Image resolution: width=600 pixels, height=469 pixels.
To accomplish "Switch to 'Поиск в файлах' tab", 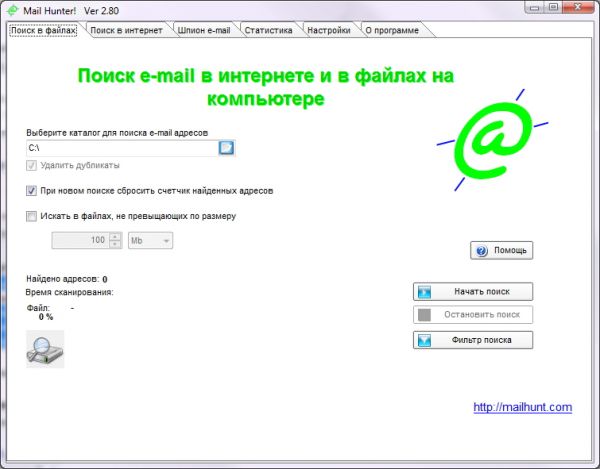I will coord(43,30).
